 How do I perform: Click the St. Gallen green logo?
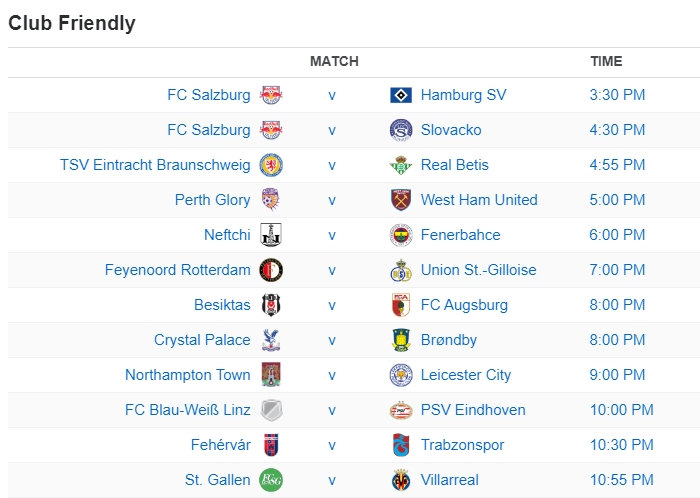(271, 480)
